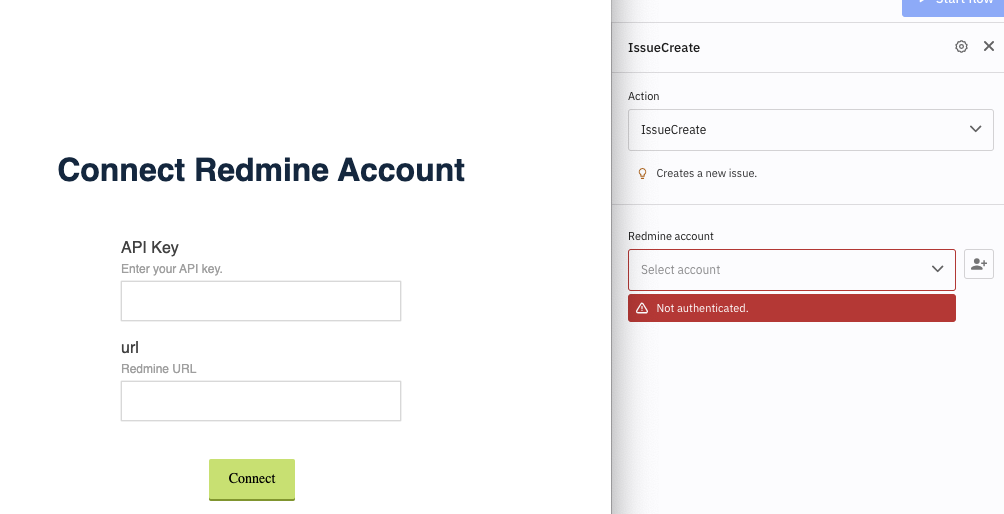Focus the API Key input field
The width and height of the screenshot is (1004, 514).
click(261, 301)
